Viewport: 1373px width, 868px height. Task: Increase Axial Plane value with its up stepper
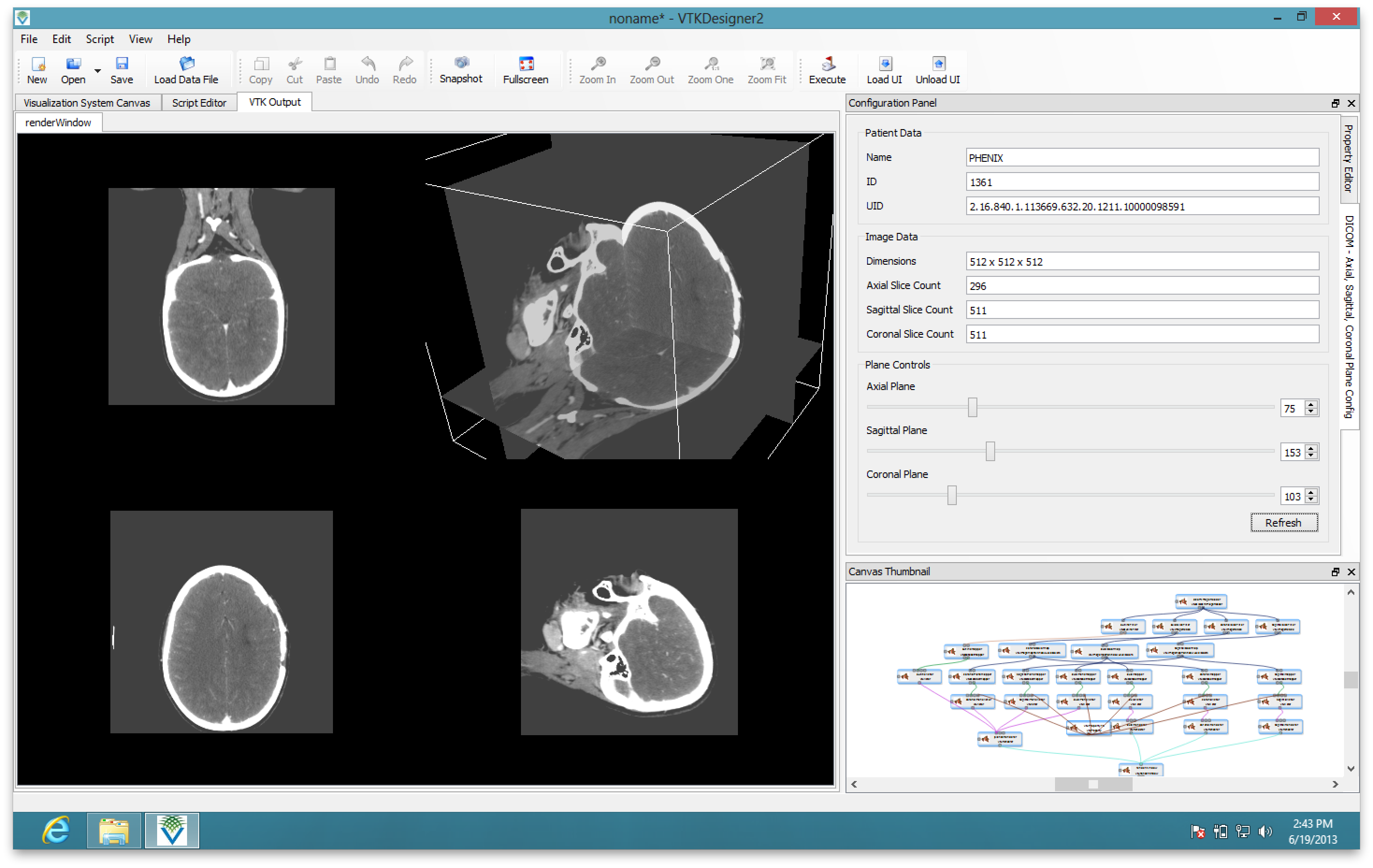(x=1310, y=405)
